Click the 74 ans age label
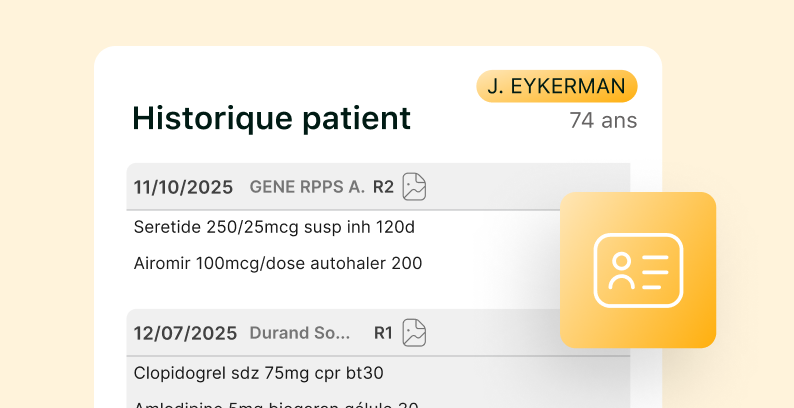 [603, 121]
